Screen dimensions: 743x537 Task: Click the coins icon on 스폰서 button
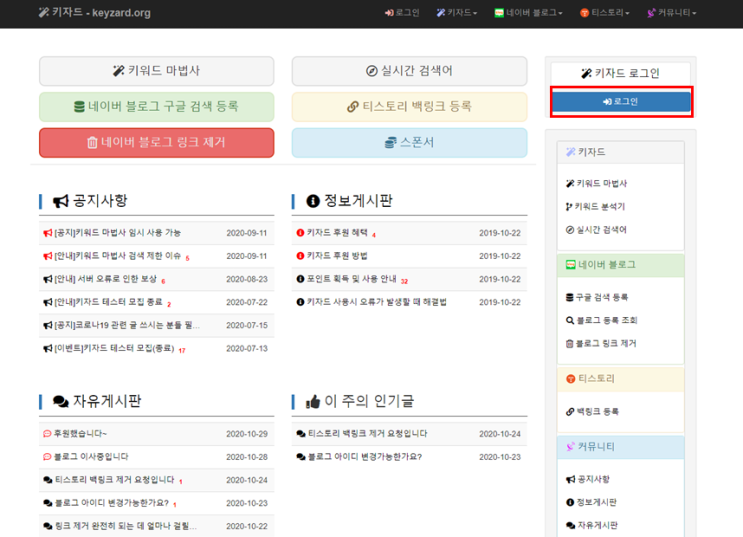tap(390, 143)
